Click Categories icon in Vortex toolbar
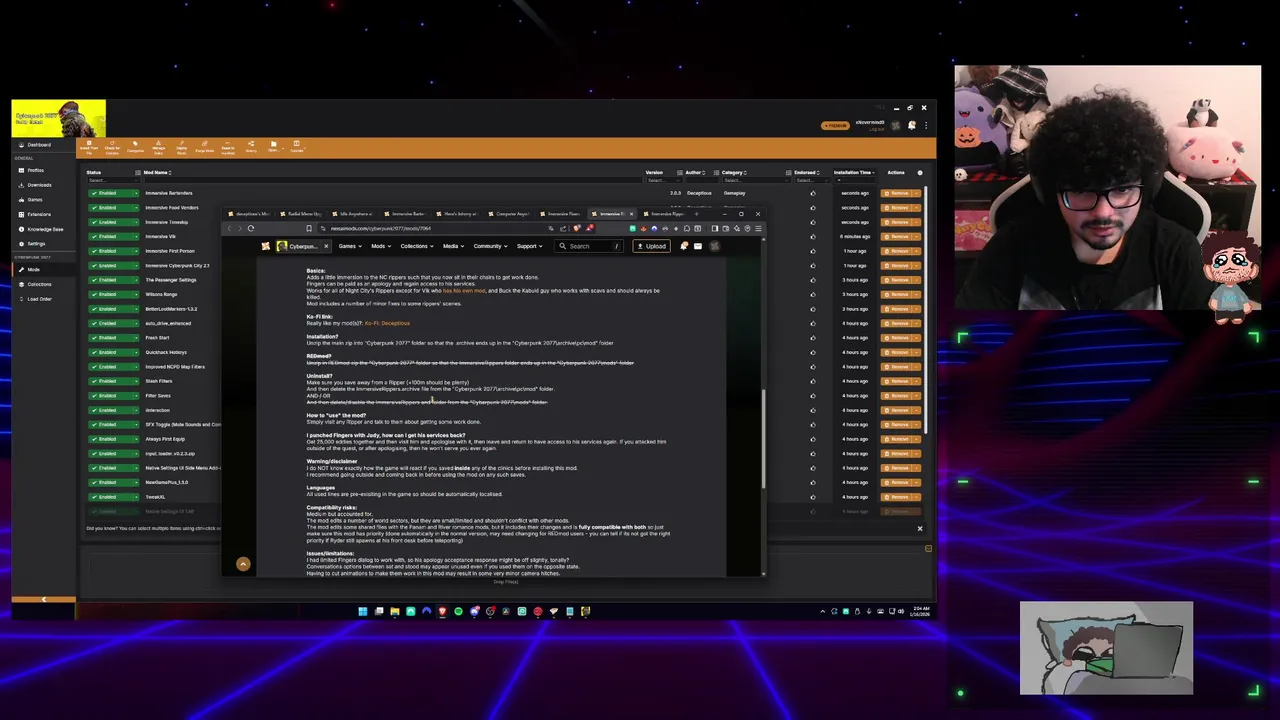The image size is (1280, 720). (x=135, y=147)
